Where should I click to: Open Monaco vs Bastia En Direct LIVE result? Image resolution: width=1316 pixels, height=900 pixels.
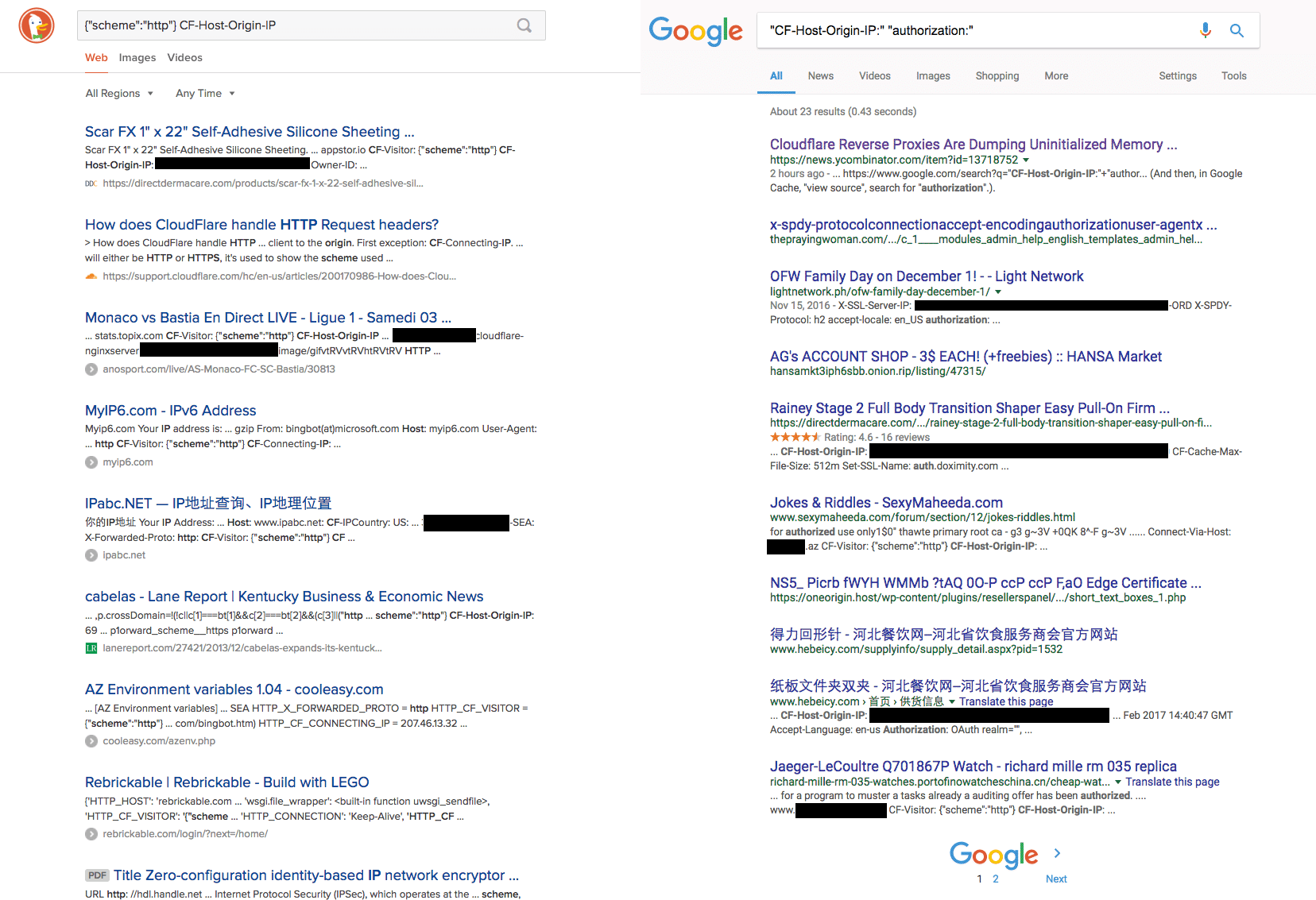268,318
